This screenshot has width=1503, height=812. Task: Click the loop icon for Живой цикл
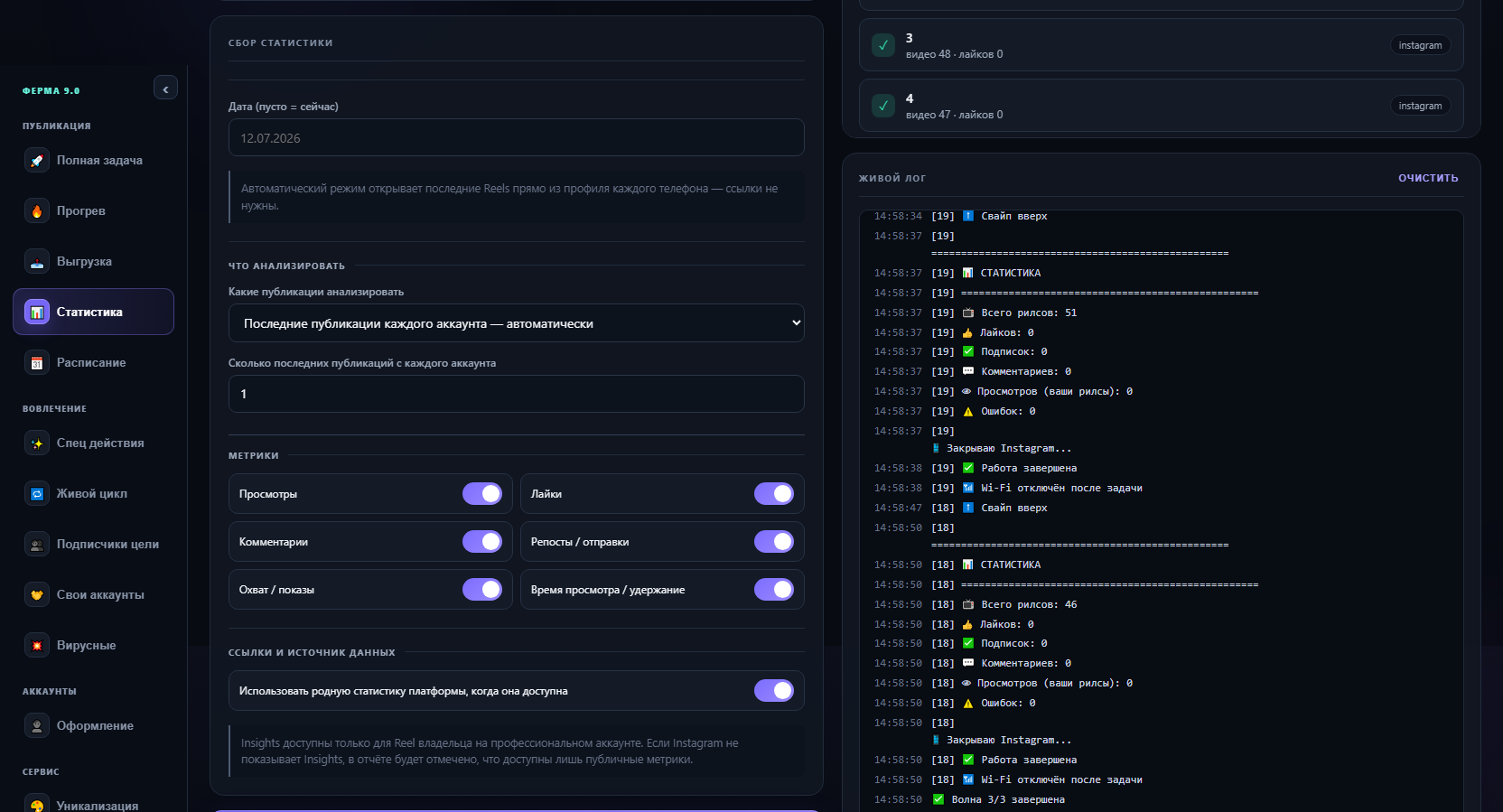point(37,494)
